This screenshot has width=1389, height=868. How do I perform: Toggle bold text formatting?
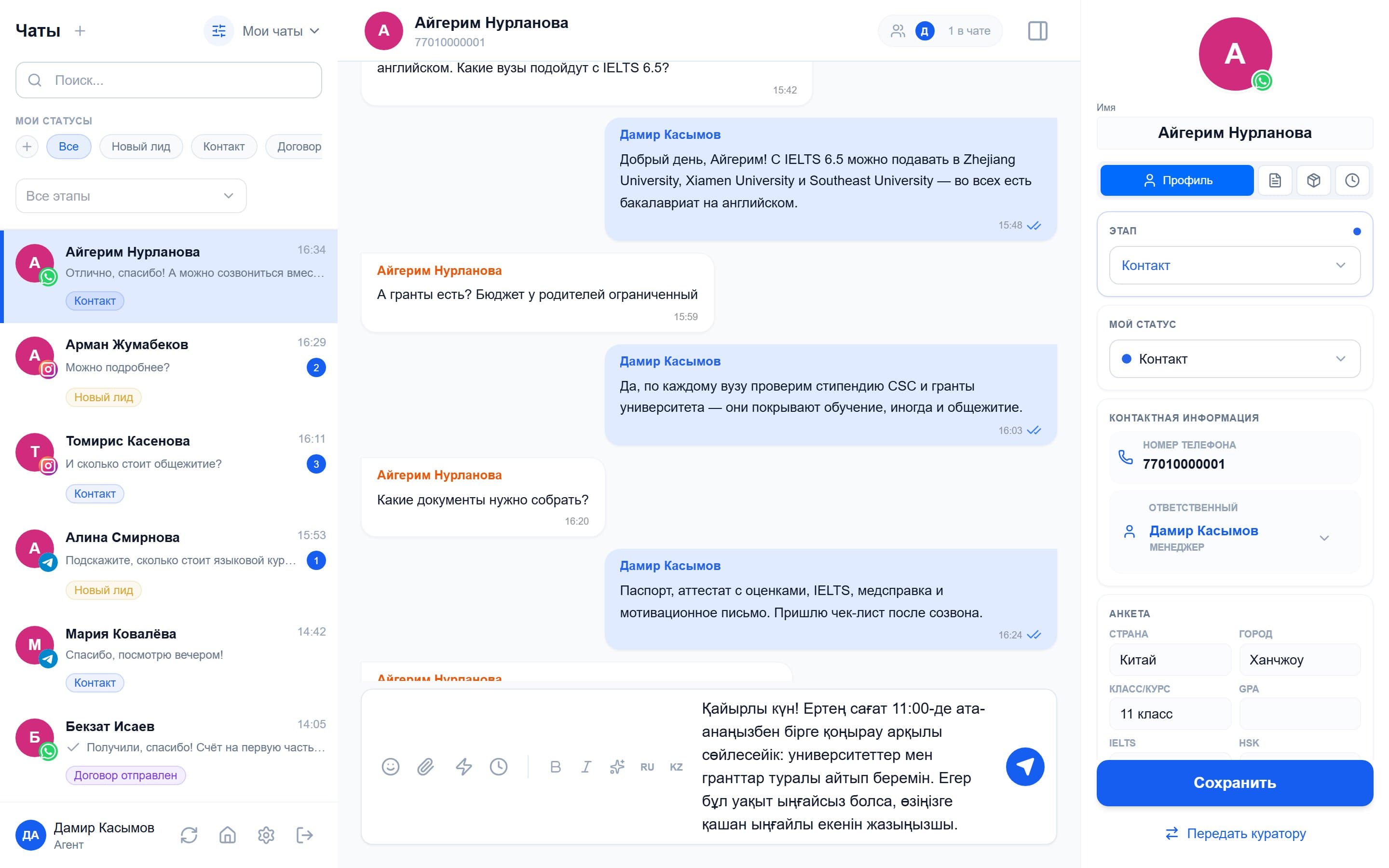555,766
